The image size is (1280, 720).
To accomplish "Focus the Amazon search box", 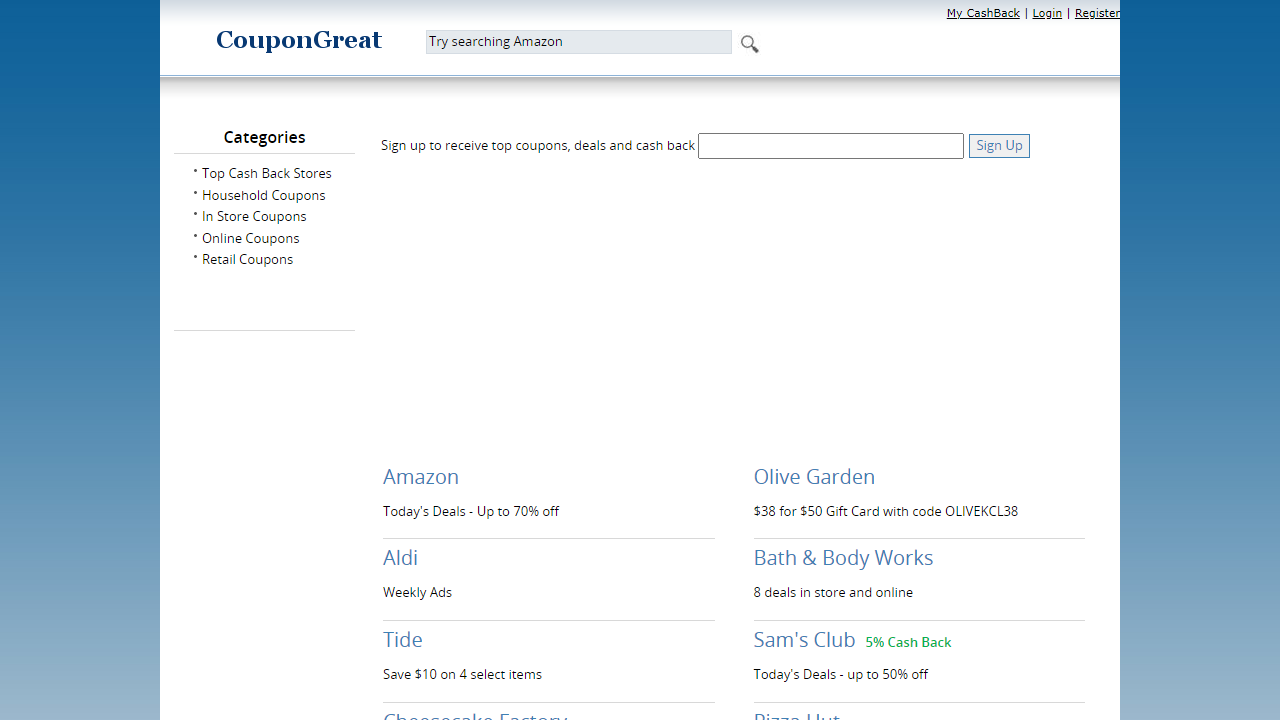I will pos(578,42).
